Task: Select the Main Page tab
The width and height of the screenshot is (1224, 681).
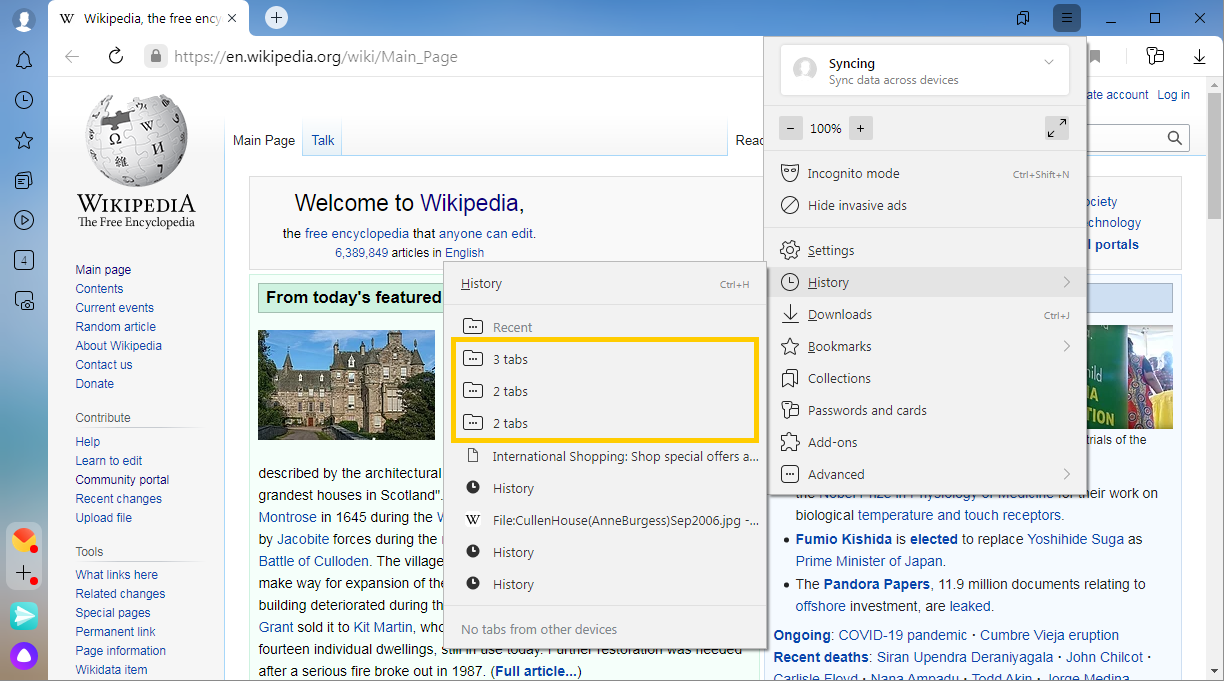Action: pyautogui.click(x=264, y=140)
